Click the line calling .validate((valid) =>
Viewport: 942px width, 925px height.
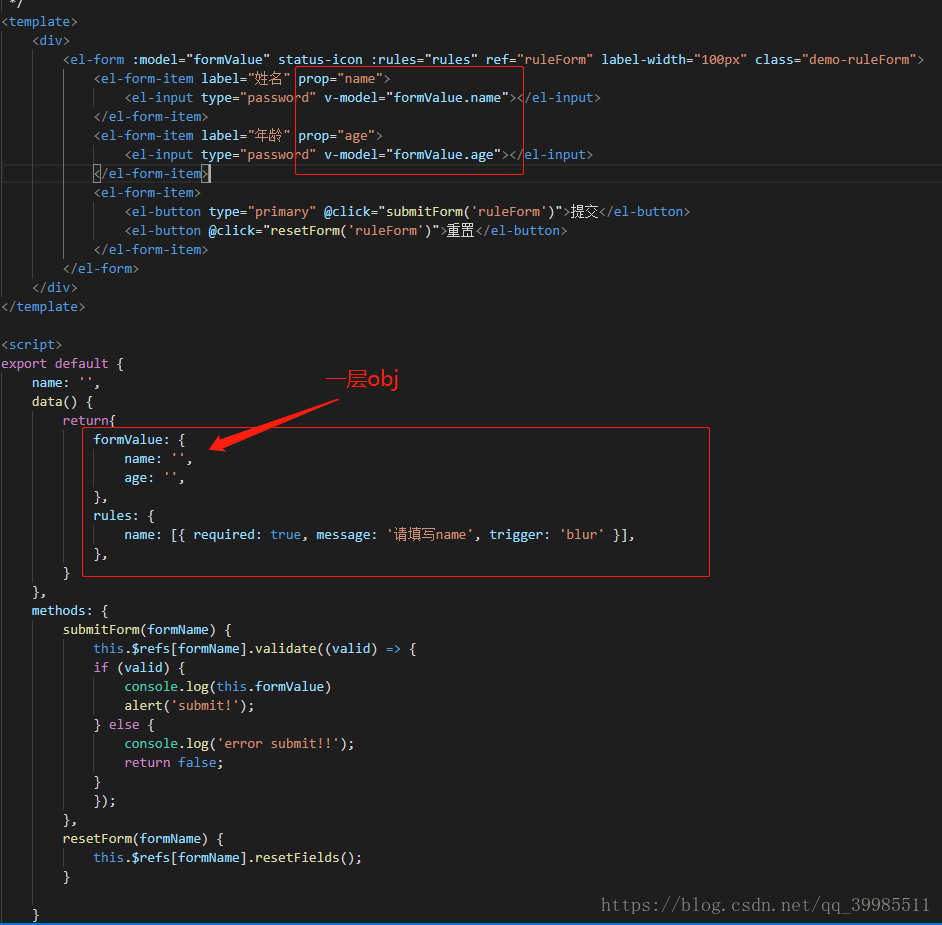pos(255,649)
